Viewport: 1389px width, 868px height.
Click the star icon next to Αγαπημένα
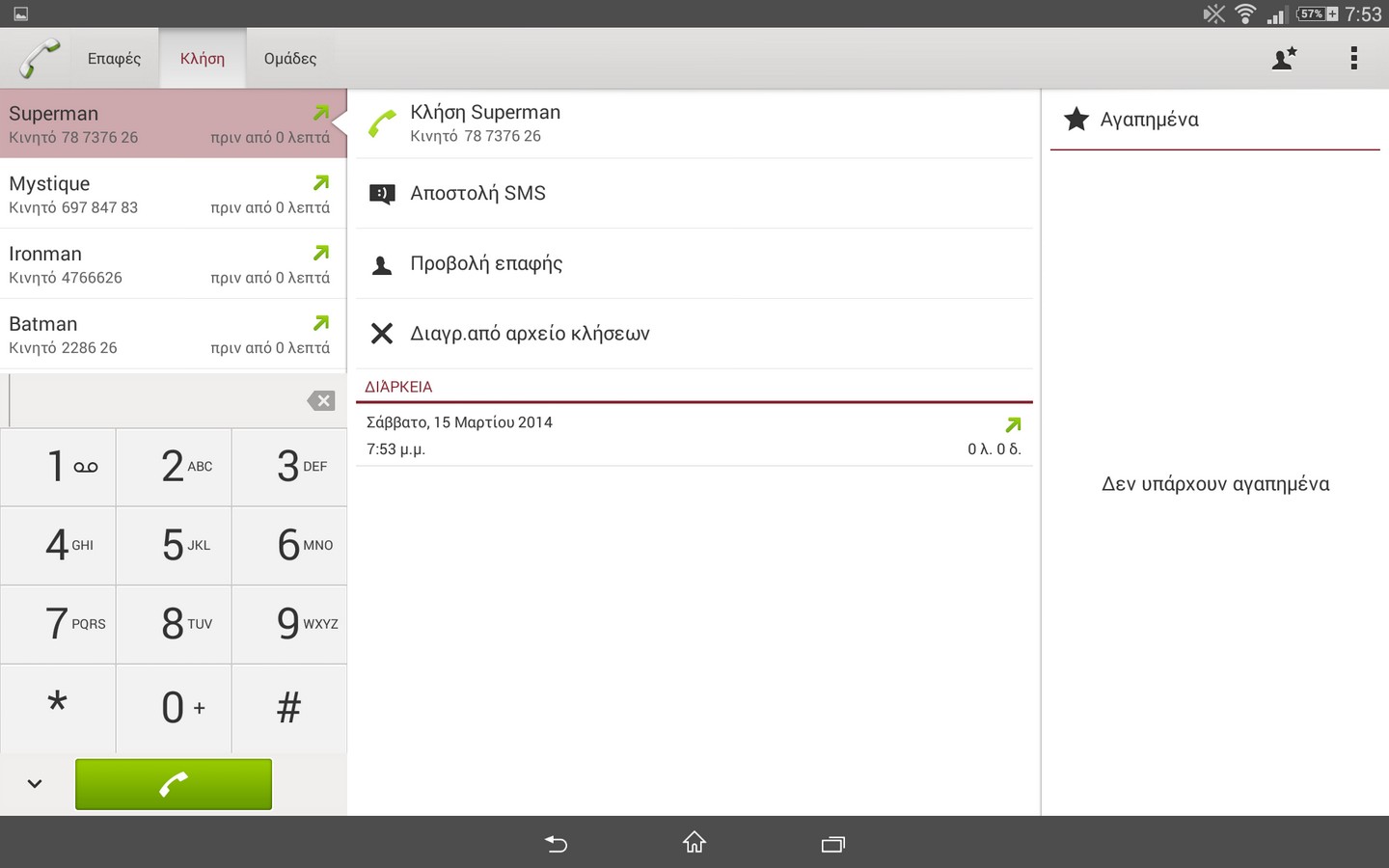[x=1076, y=120]
